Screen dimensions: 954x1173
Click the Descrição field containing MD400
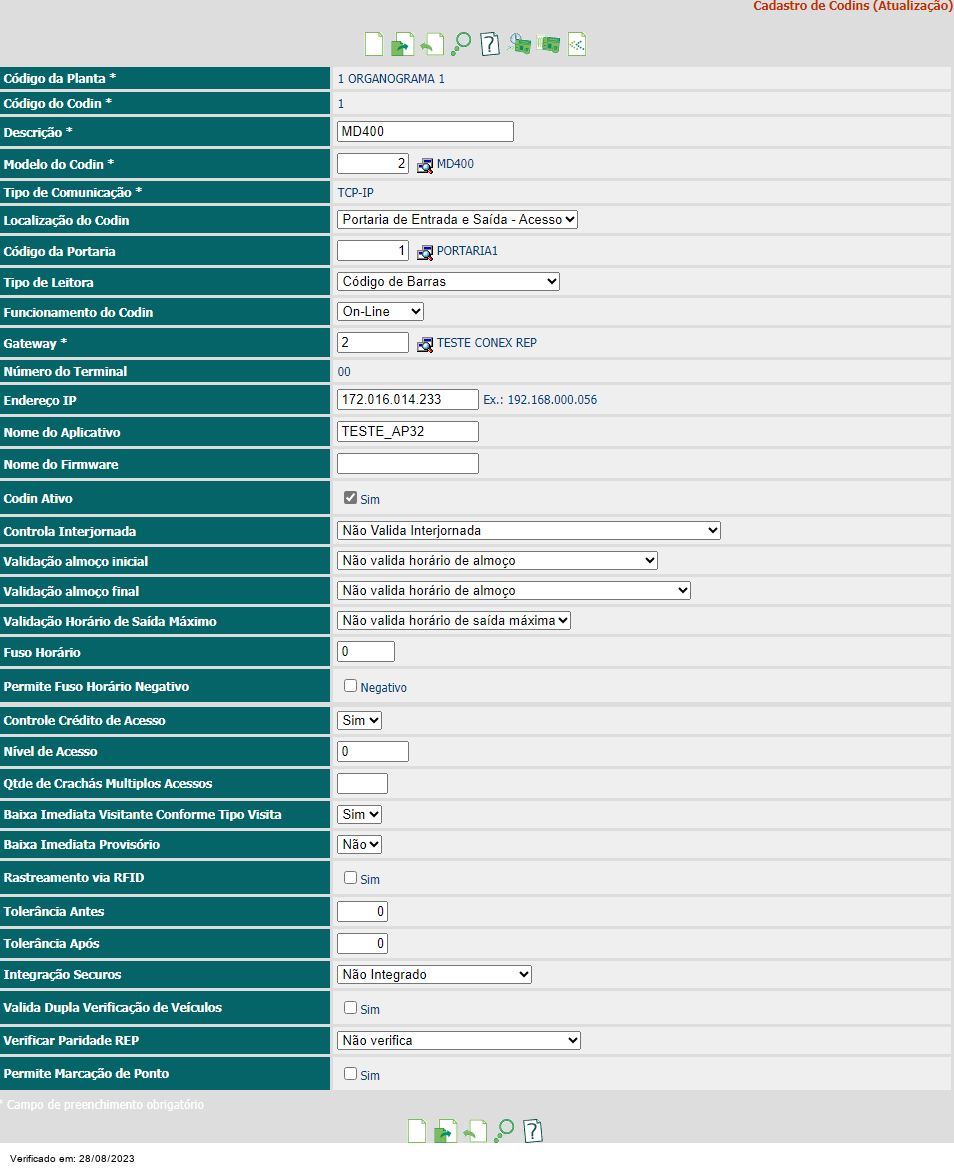click(425, 132)
